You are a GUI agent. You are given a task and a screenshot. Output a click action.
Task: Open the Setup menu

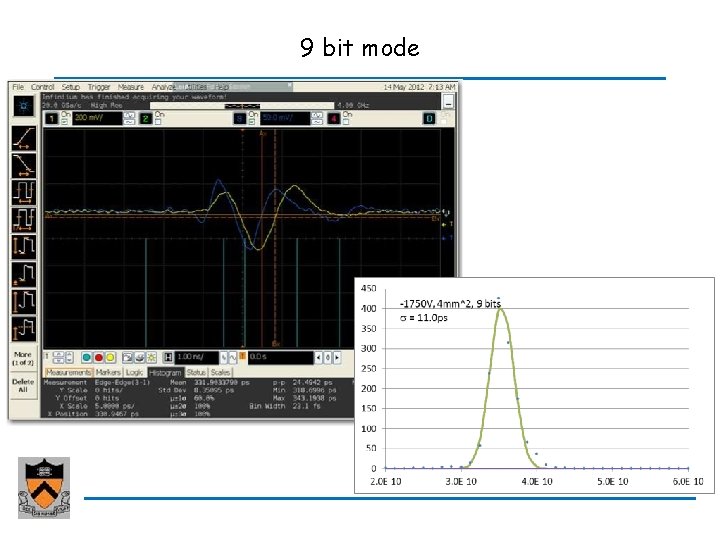point(71,87)
